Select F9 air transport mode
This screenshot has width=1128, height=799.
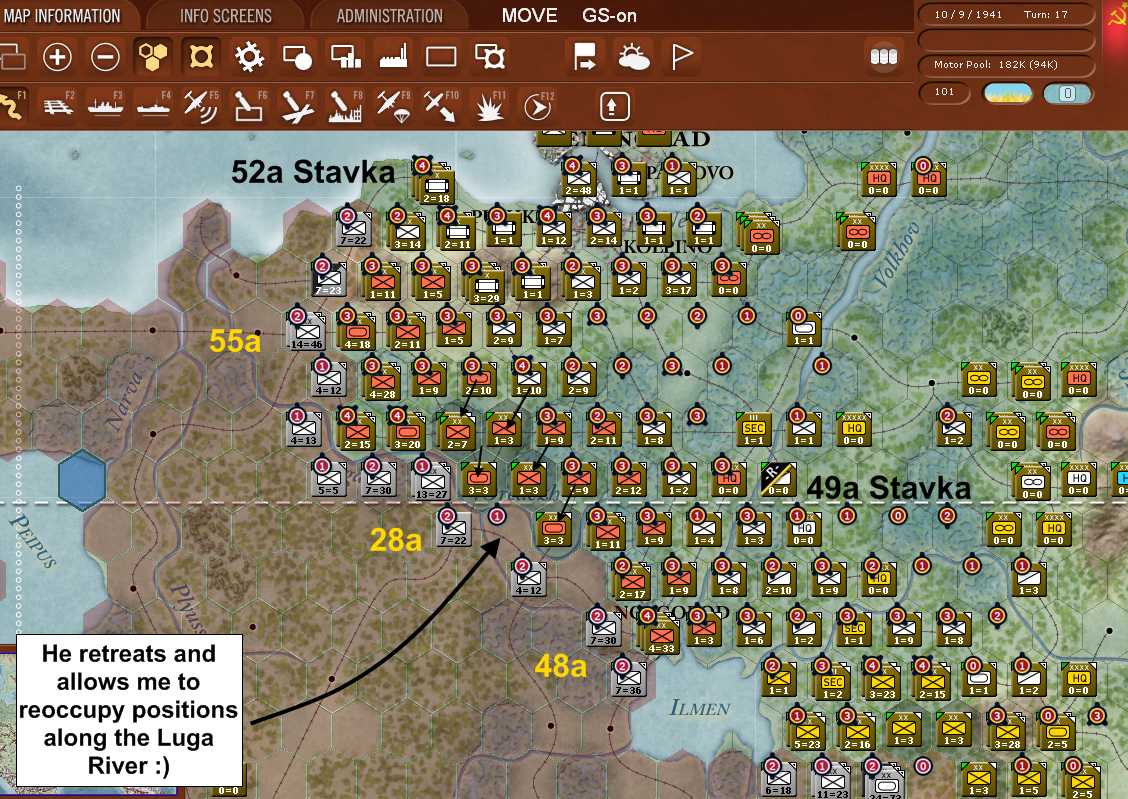[394, 106]
